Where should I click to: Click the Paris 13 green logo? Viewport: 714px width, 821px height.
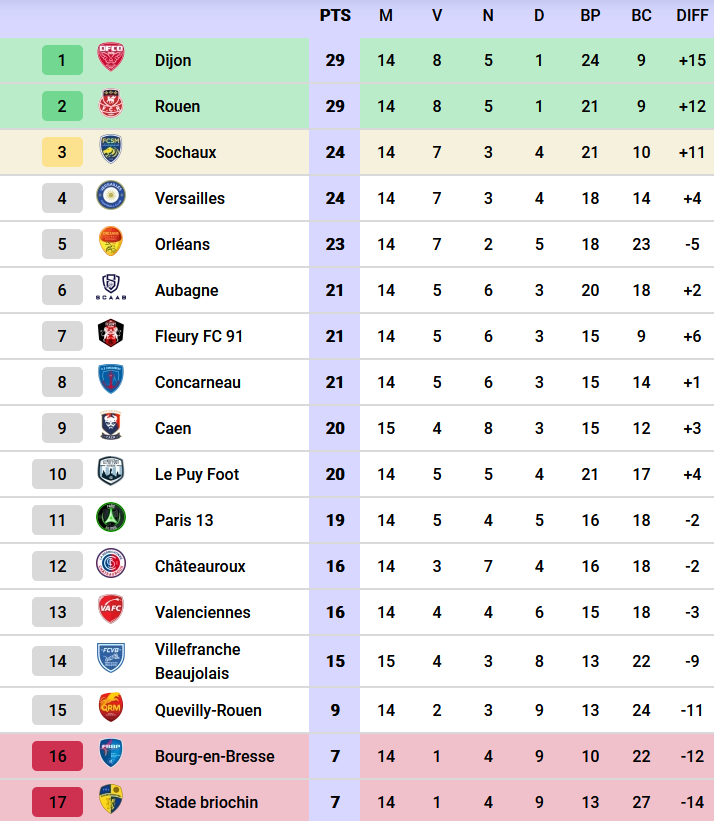click(x=111, y=518)
